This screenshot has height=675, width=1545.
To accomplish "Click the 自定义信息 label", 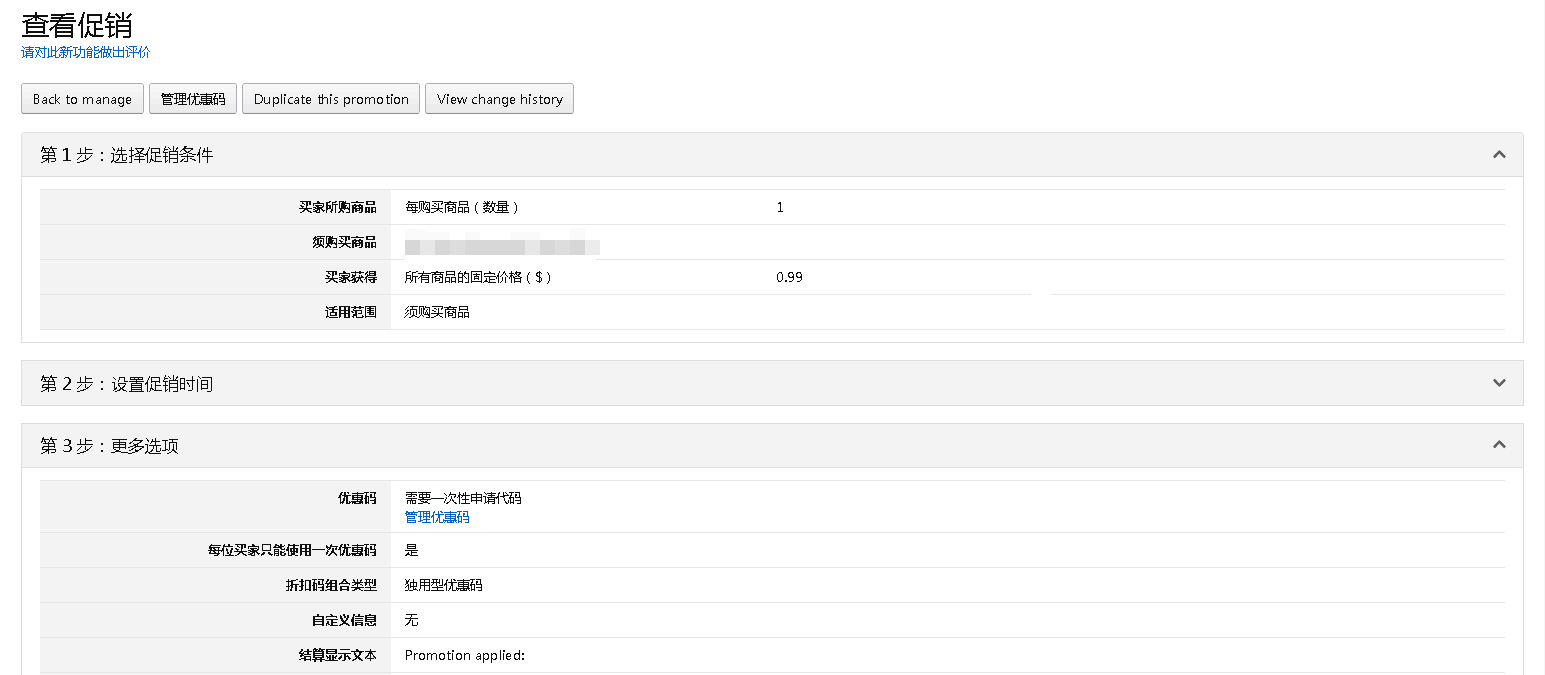I will coord(344,620).
